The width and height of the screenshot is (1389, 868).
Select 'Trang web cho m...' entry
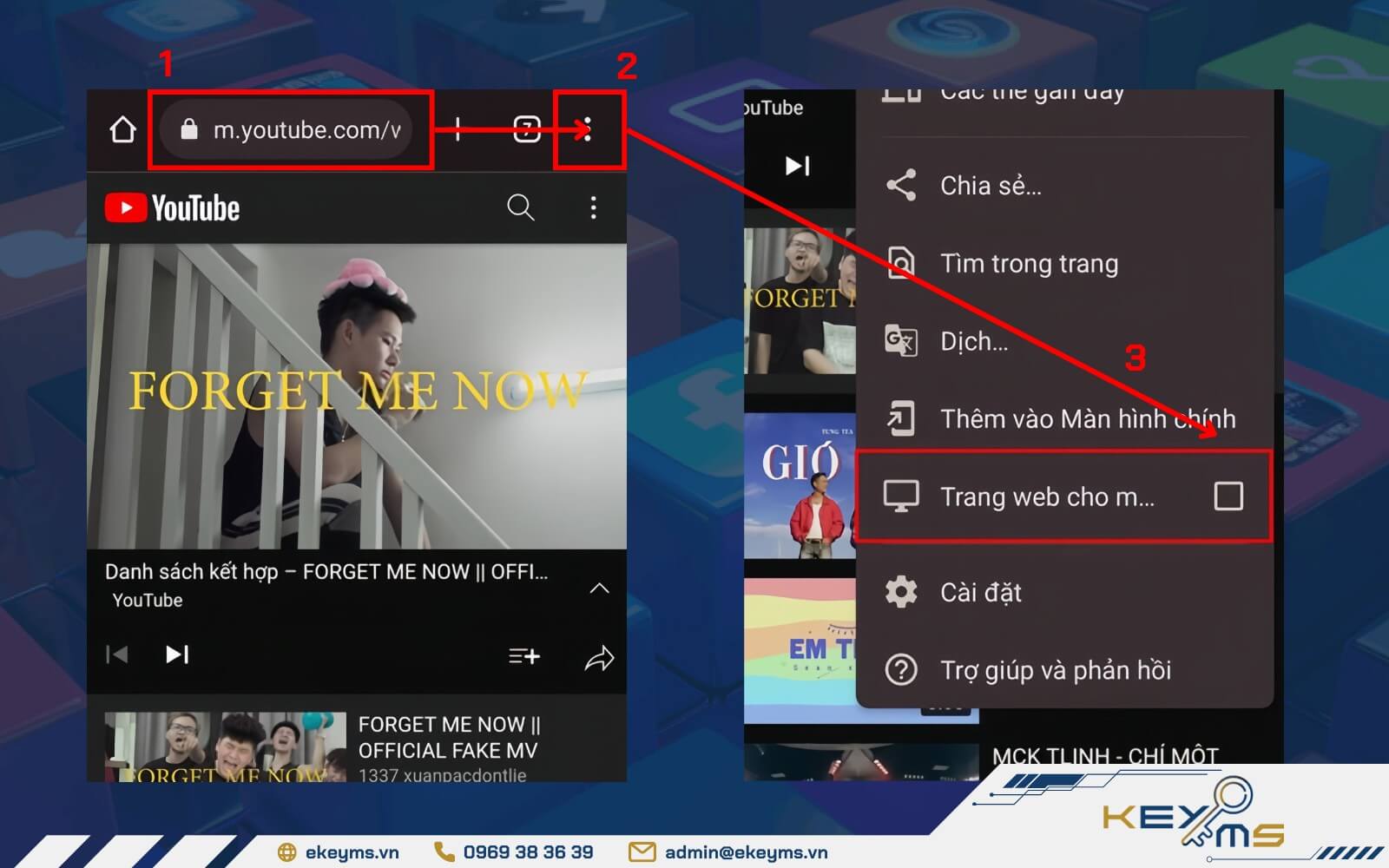click(x=1064, y=496)
